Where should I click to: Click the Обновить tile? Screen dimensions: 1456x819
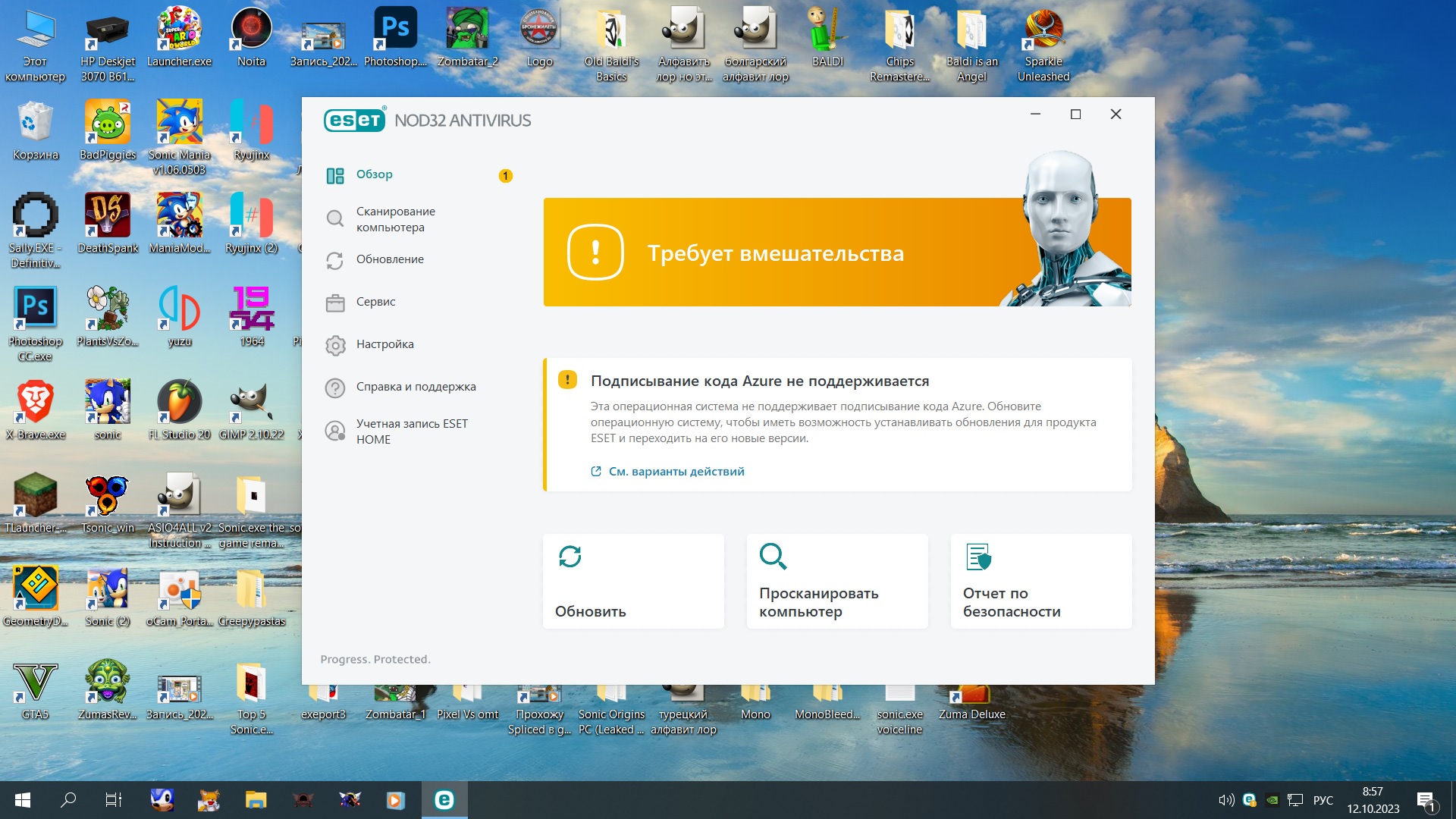tap(633, 582)
